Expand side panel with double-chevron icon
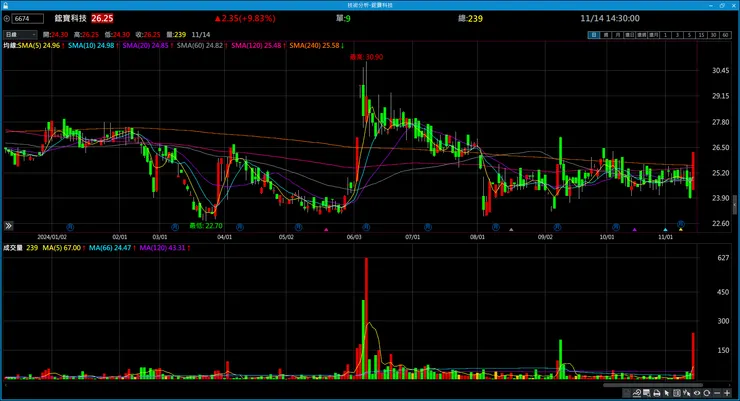This screenshot has height=401, width=740. pyautogui.click(x=8, y=226)
